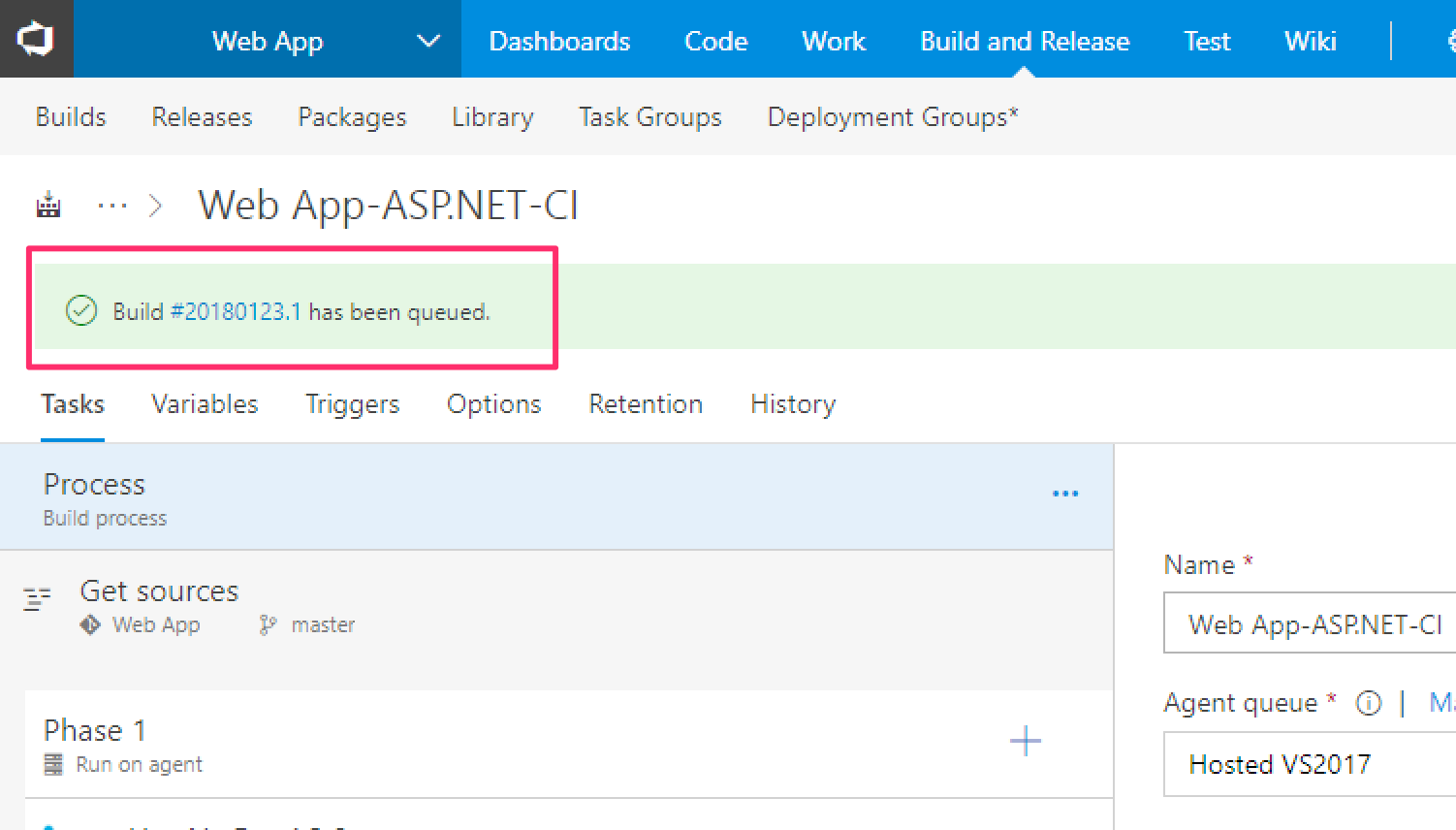The image size is (1456, 830).
Task: Open Deployment Groups page
Action: coord(893,116)
